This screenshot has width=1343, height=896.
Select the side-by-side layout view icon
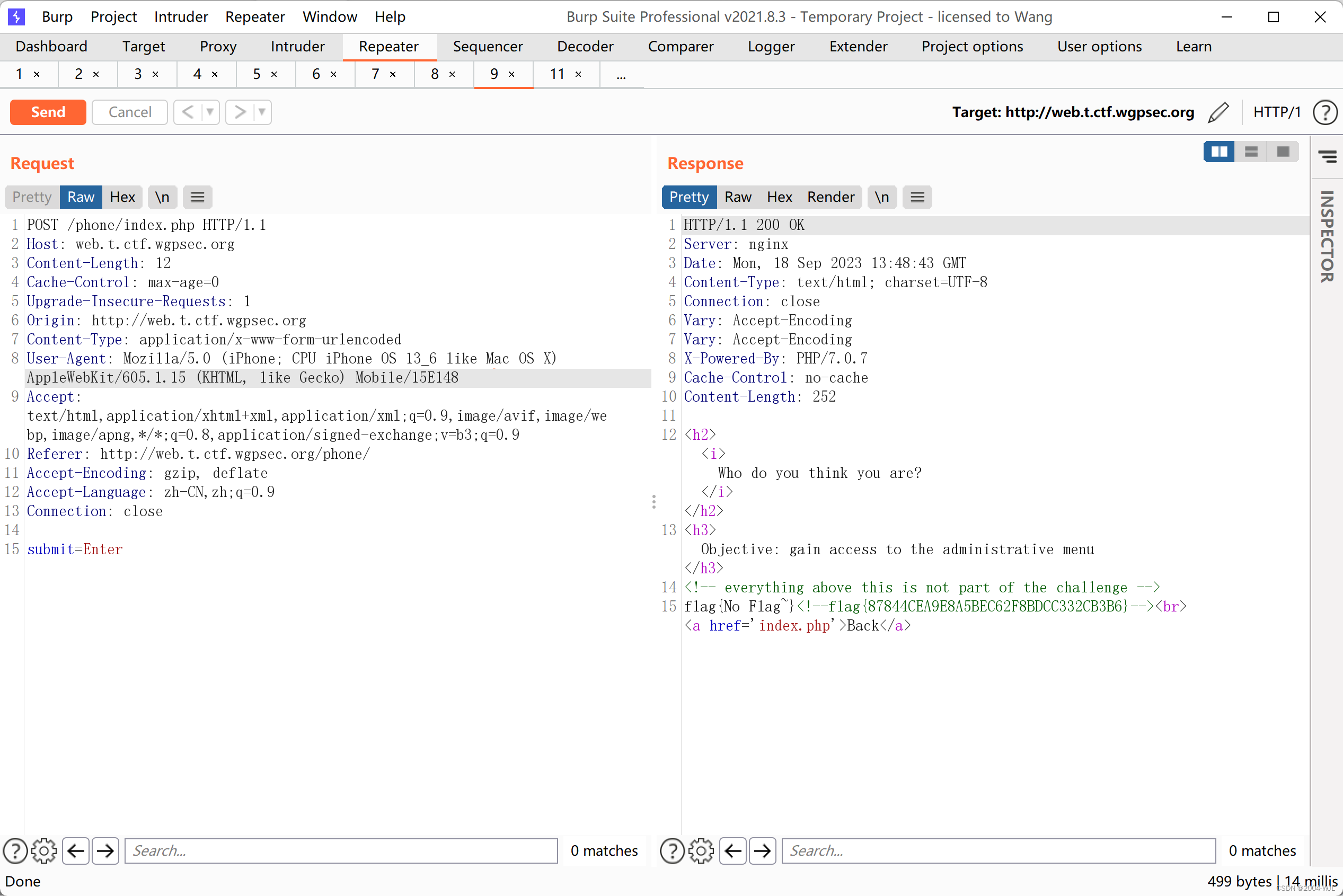point(1219,152)
